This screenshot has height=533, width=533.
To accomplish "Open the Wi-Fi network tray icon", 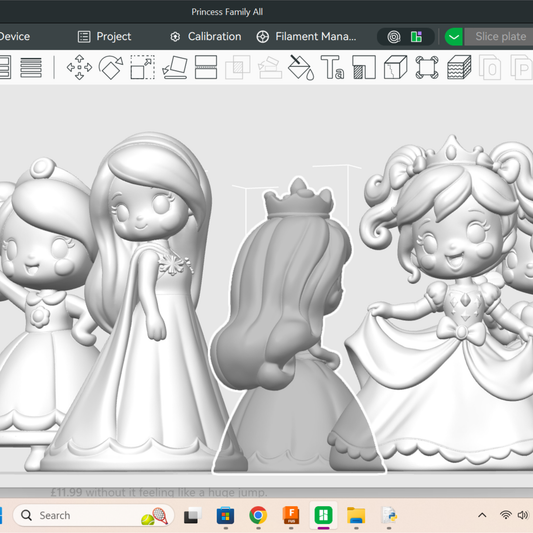I will [506, 515].
